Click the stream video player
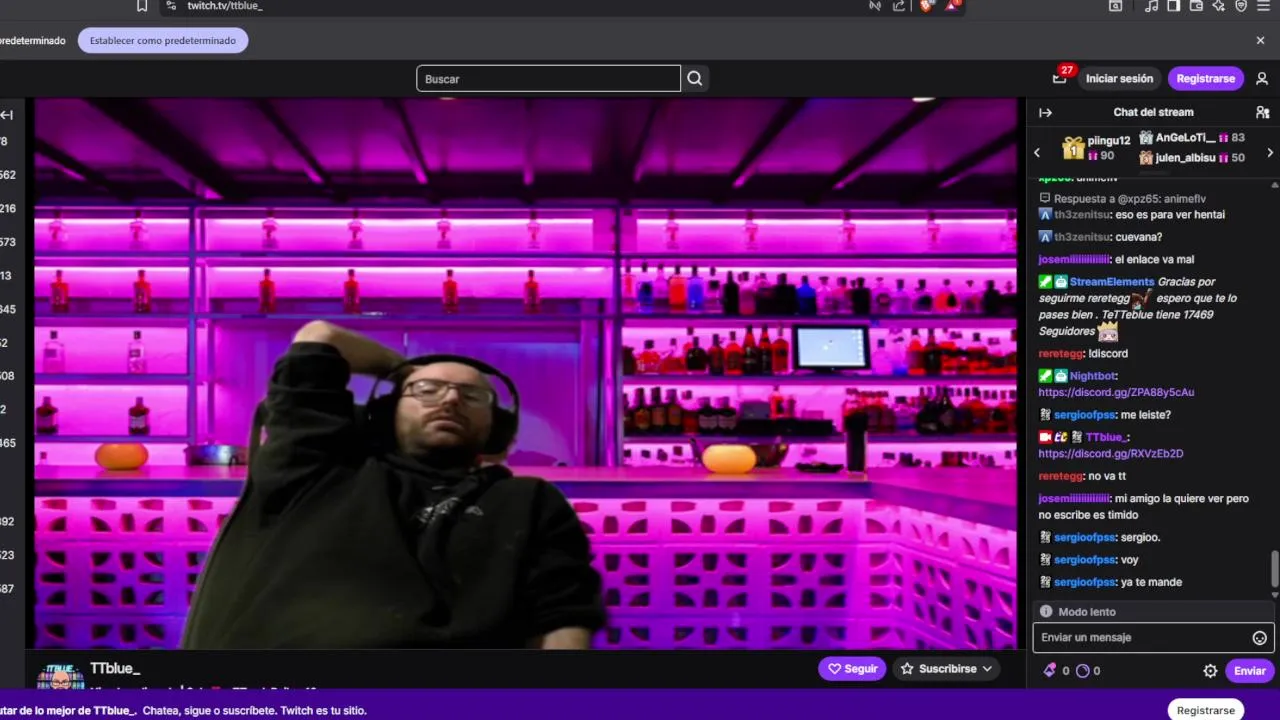 tap(525, 374)
